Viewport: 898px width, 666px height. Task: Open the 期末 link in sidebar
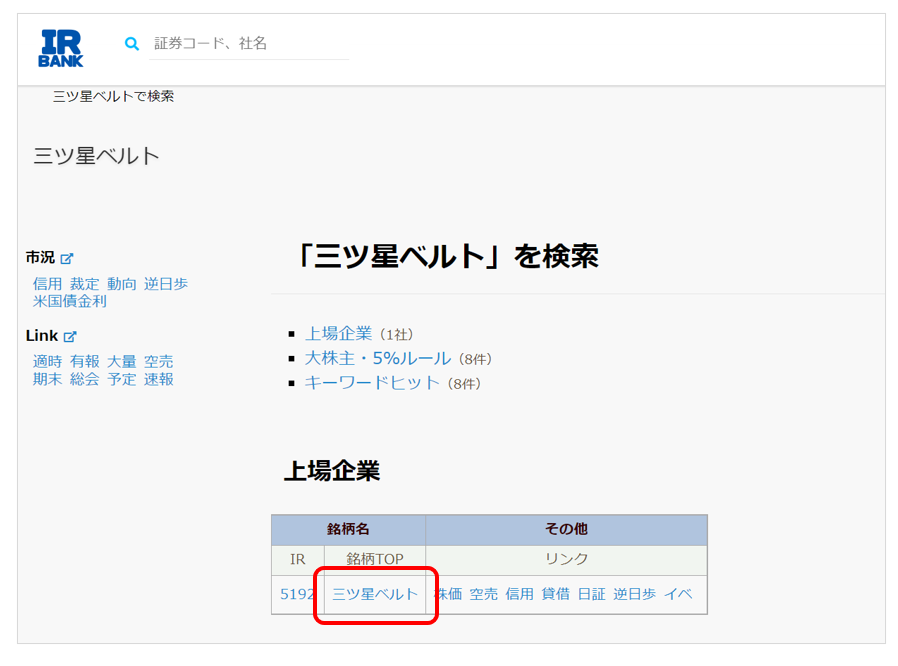[x=47, y=379]
